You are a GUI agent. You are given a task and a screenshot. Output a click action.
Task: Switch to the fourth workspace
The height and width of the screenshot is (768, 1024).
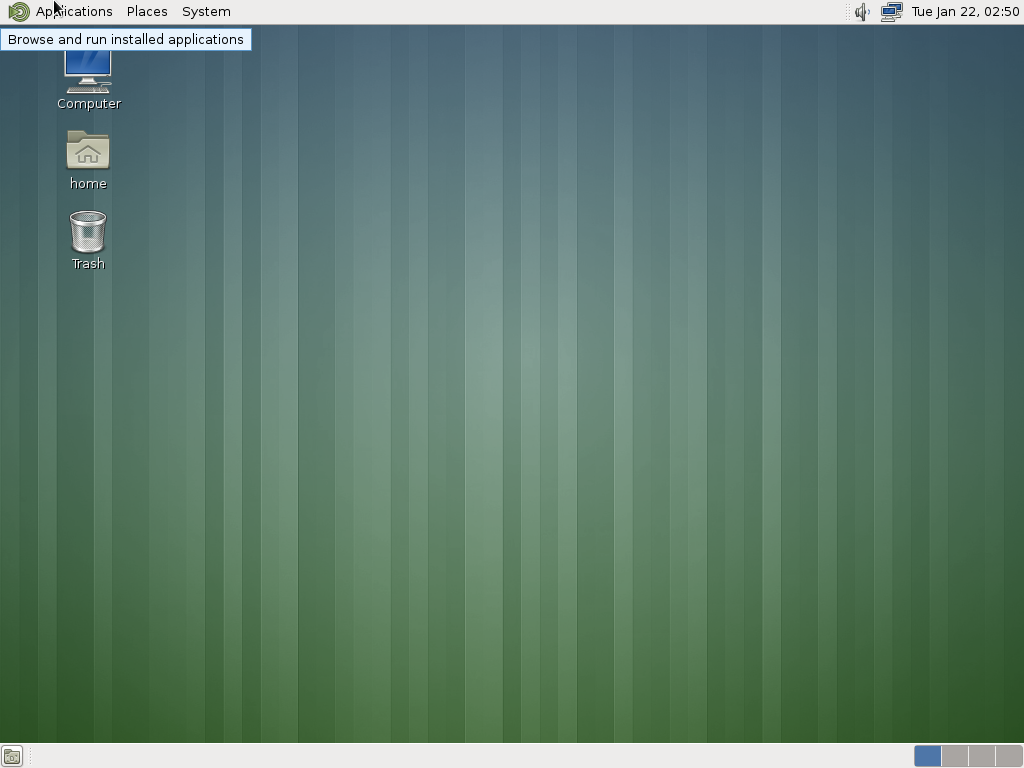tap(1010, 757)
